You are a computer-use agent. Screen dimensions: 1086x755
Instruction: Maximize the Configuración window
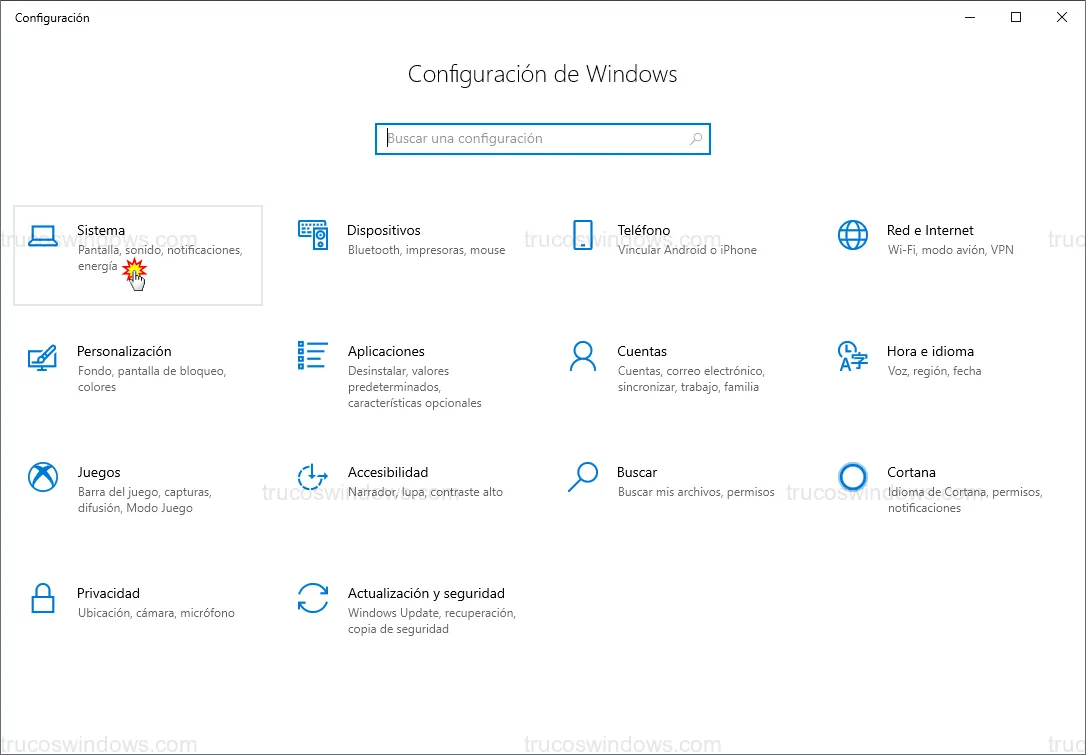pos(1016,17)
